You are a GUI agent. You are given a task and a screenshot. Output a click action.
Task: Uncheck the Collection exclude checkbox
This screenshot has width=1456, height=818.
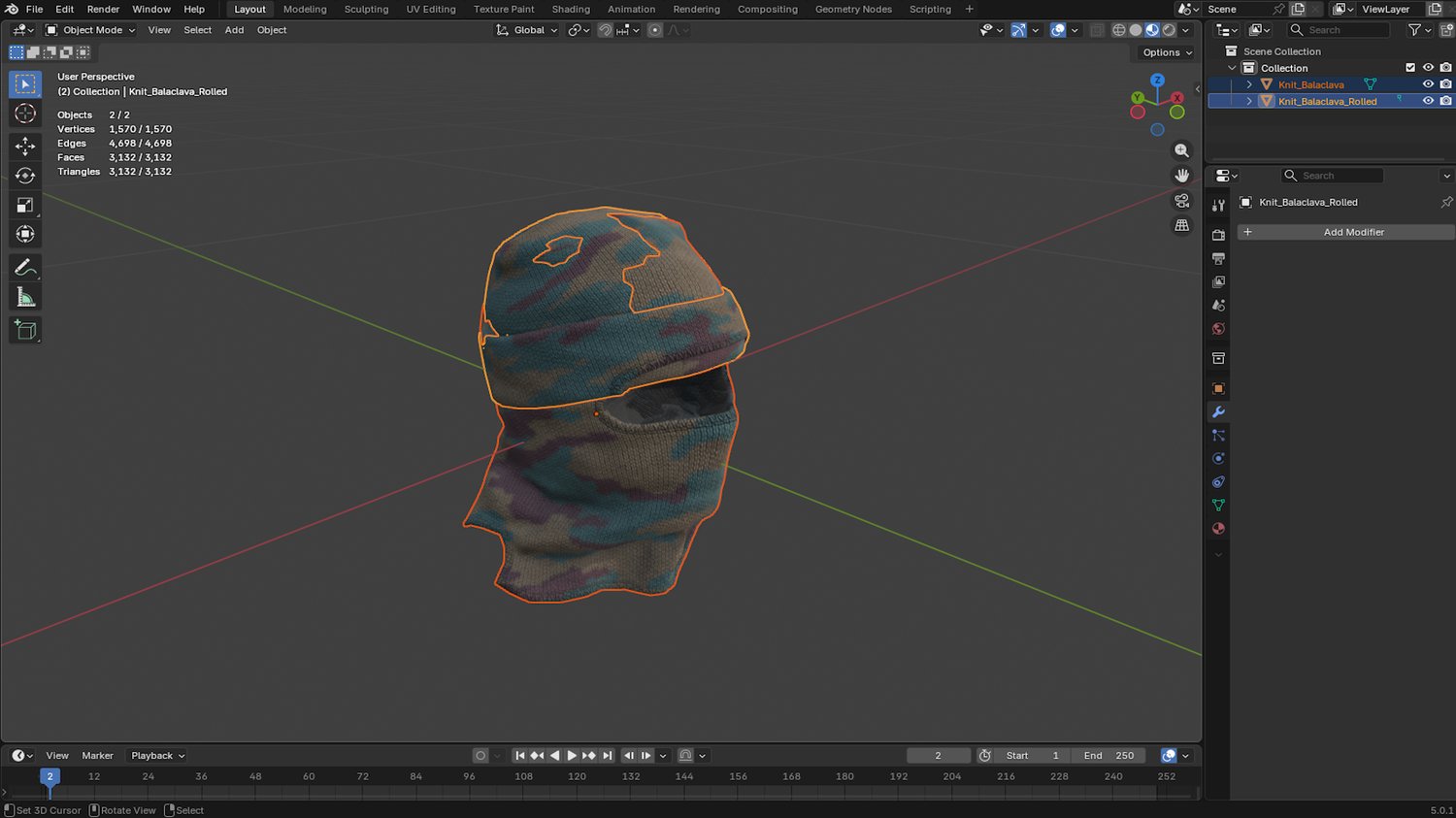pyautogui.click(x=1410, y=68)
